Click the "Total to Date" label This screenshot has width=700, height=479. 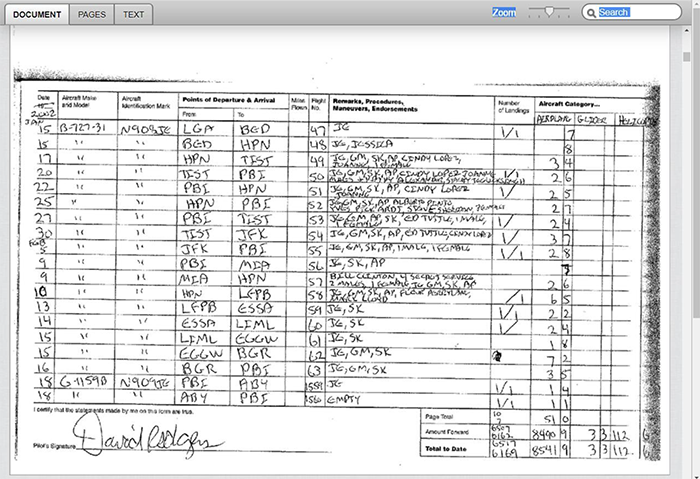[x=445, y=449]
